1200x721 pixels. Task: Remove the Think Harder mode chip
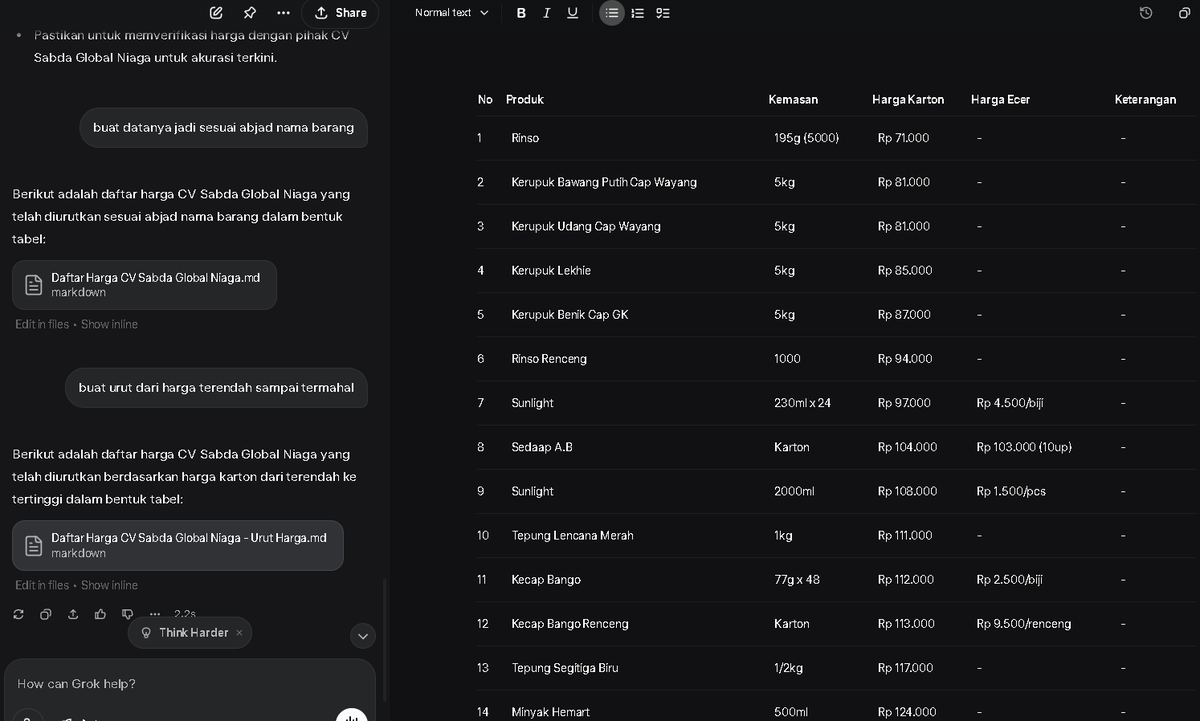click(x=239, y=633)
